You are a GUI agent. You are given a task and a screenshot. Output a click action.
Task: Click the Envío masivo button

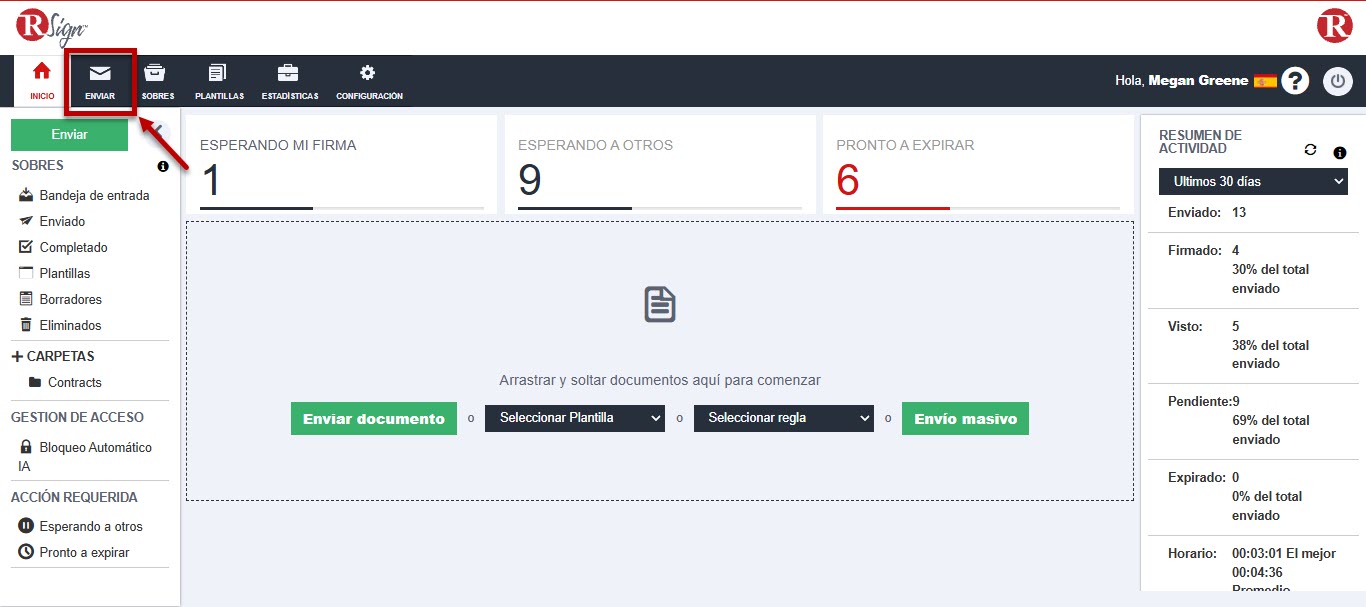[965, 418]
